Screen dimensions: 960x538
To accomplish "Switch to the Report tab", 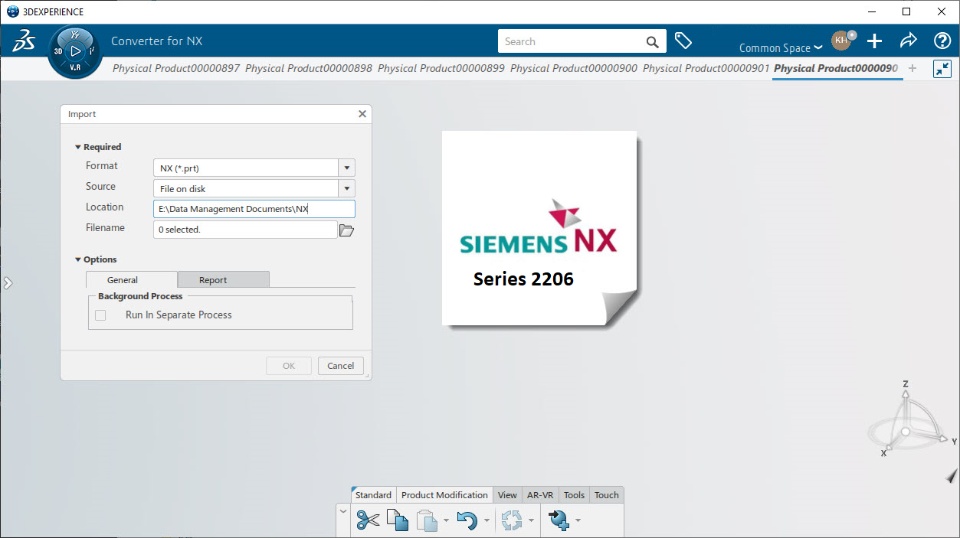I will [x=223, y=280].
